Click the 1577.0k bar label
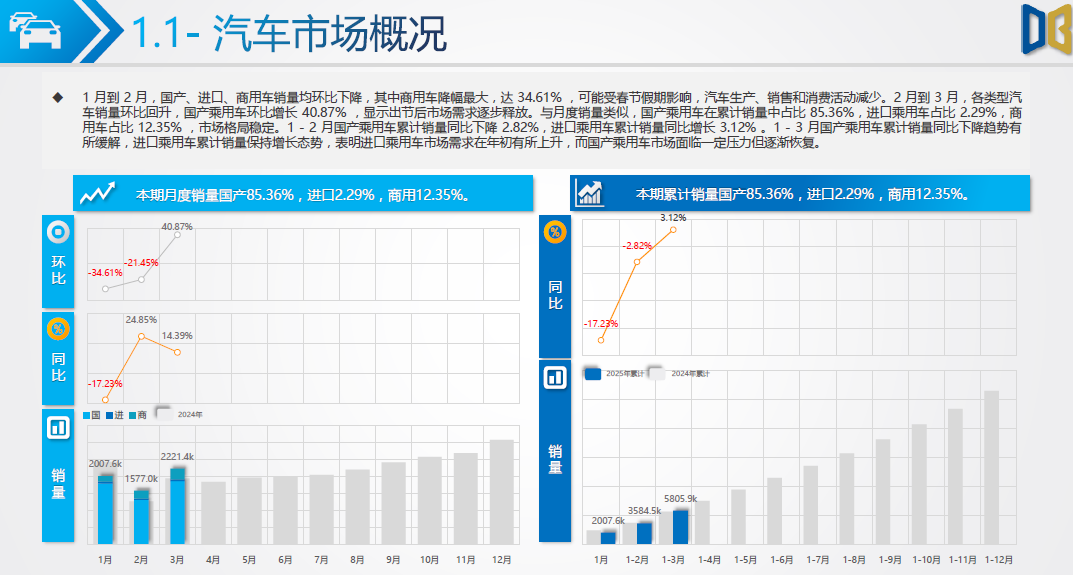Screen dimensions: 1073x575 (x=141, y=478)
